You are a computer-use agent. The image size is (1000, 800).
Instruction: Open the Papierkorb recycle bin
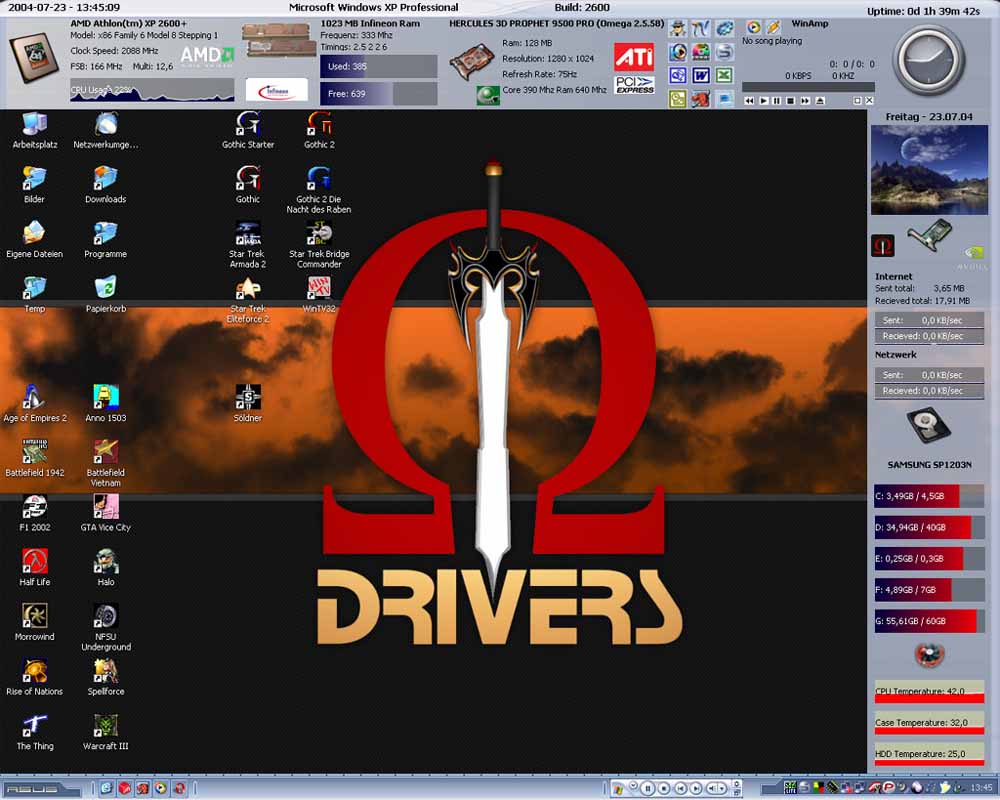pyautogui.click(x=105, y=295)
